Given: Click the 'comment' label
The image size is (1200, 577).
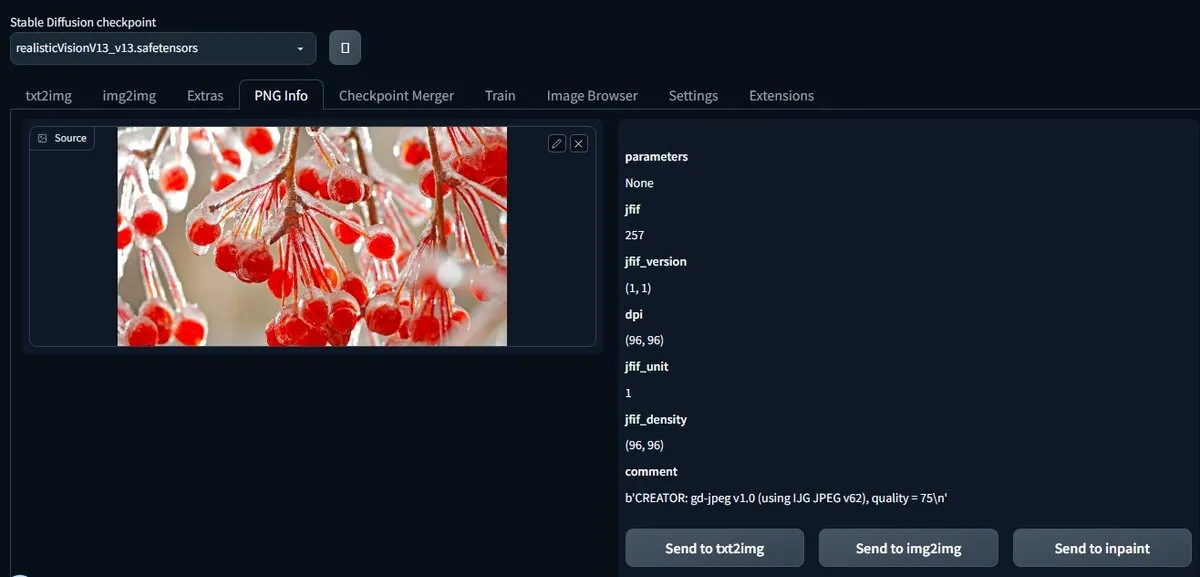Looking at the screenshot, I should click(651, 472).
